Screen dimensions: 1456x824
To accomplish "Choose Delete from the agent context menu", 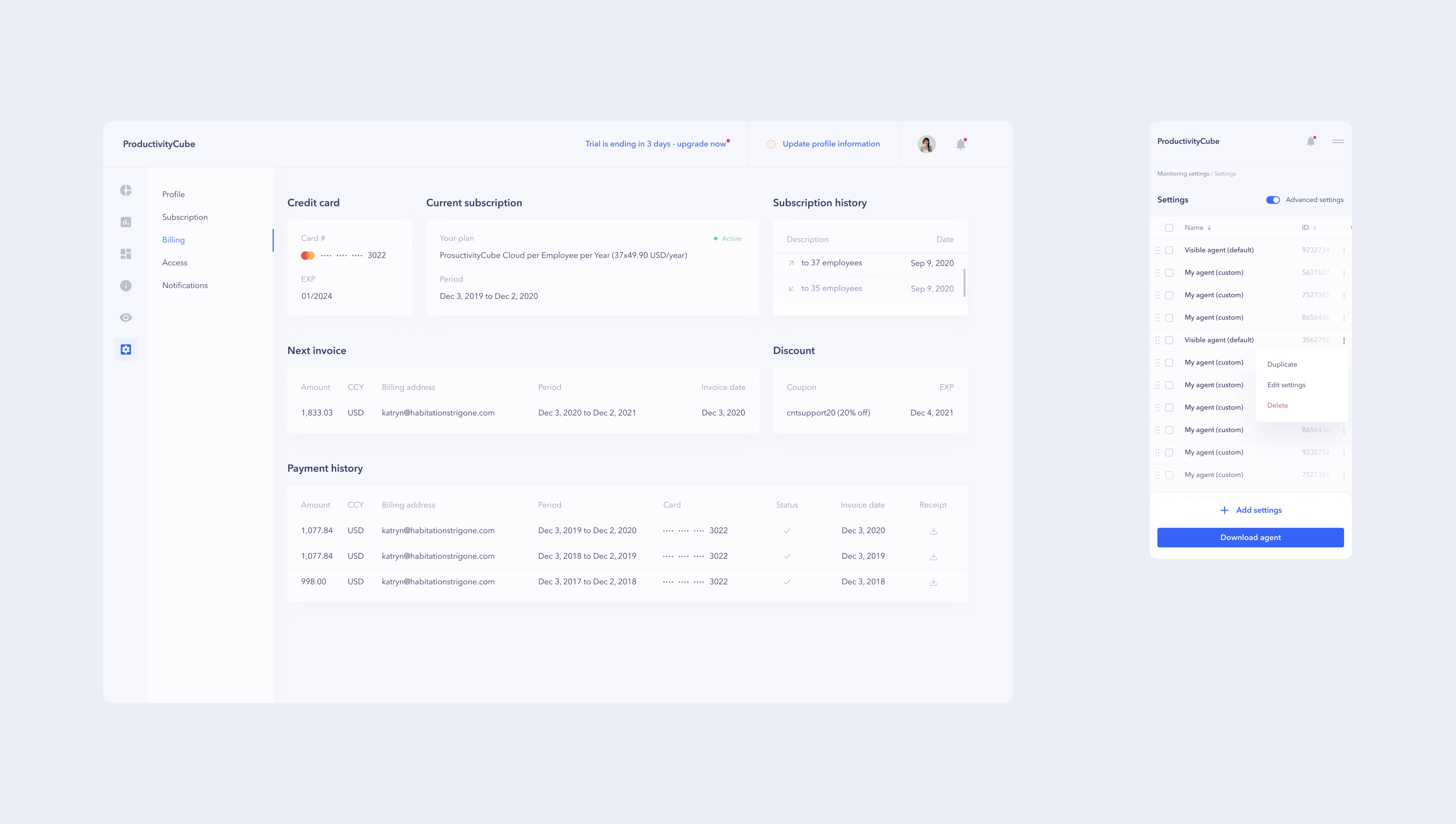I will click(1277, 405).
